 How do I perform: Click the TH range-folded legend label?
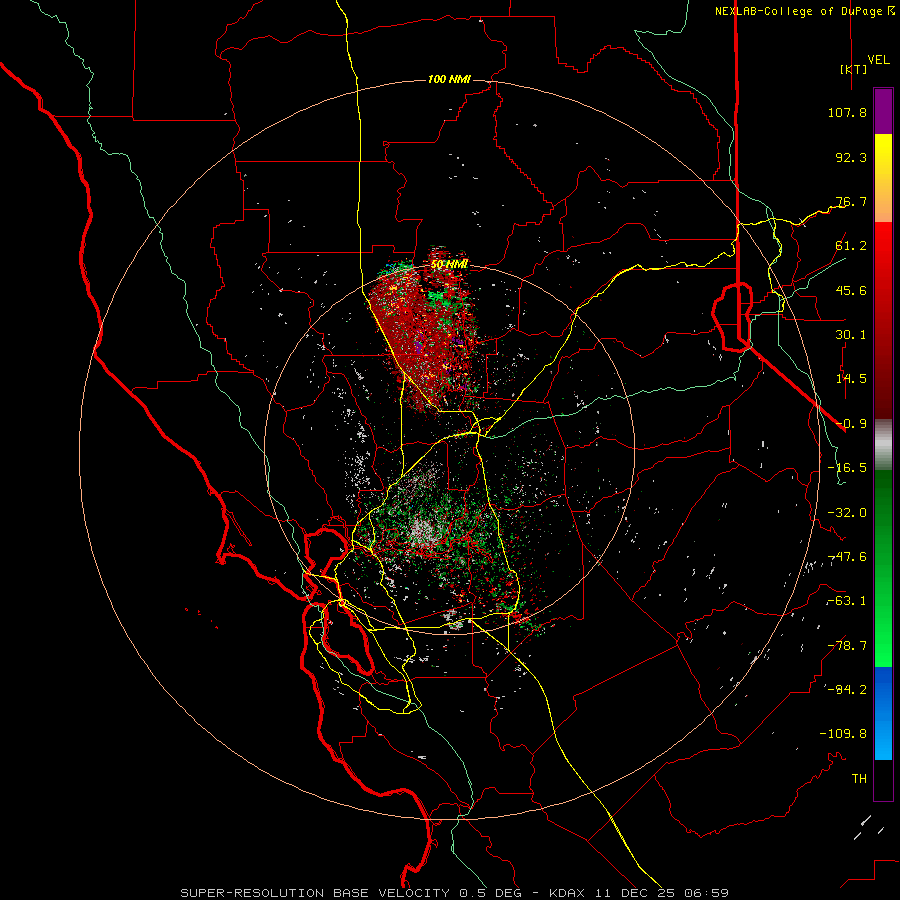(859, 779)
